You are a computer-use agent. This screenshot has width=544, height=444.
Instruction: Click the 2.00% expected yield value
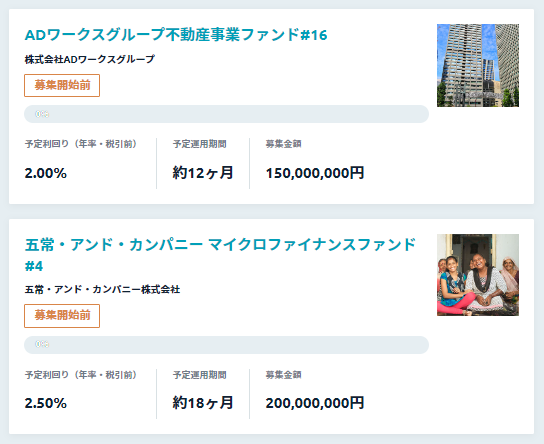pos(45,173)
